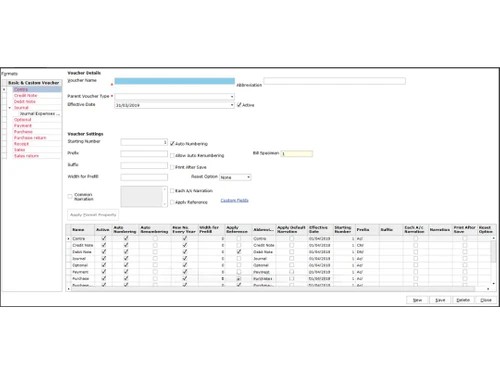Click Contra row effective date cell
The image size is (500, 375).
coord(319,239)
